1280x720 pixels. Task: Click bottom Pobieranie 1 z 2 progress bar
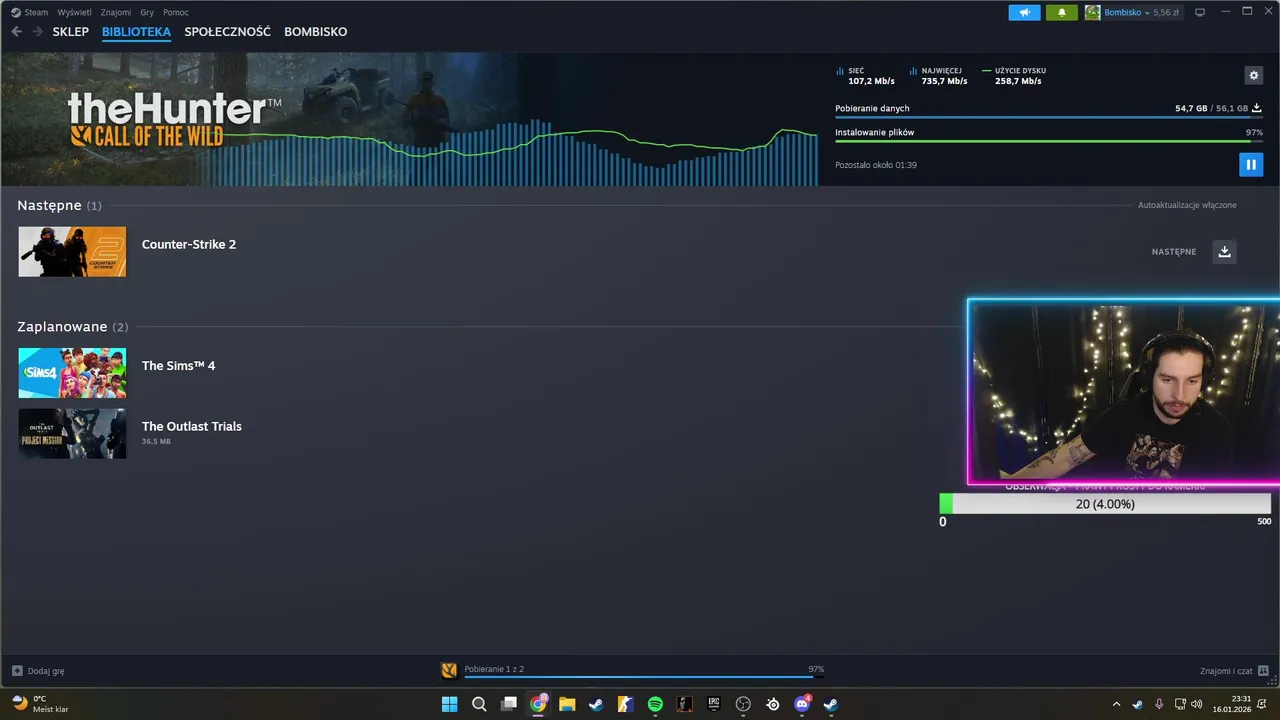(x=644, y=676)
